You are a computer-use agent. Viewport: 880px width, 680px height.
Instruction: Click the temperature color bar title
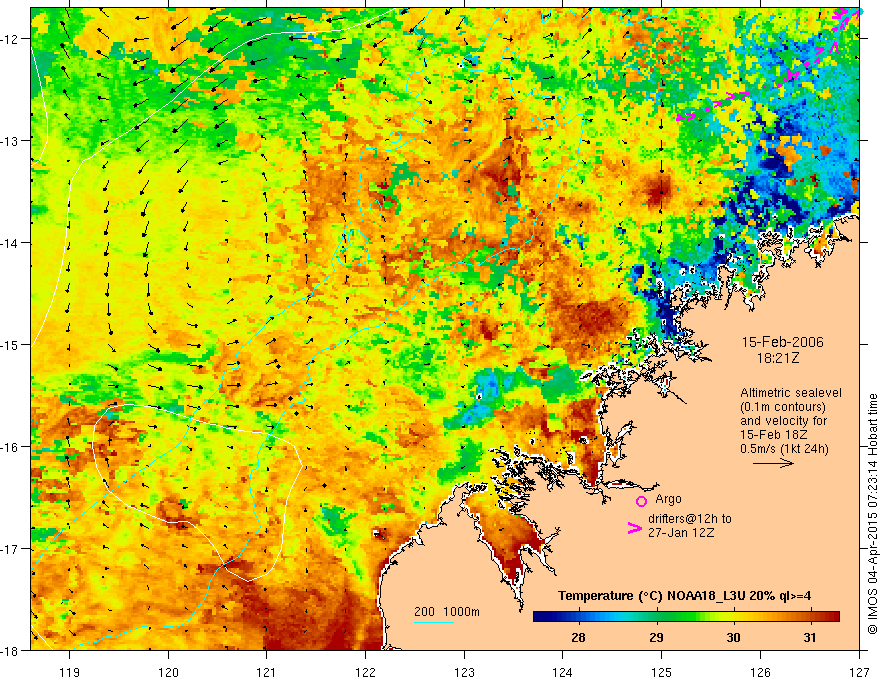pos(684,595)
